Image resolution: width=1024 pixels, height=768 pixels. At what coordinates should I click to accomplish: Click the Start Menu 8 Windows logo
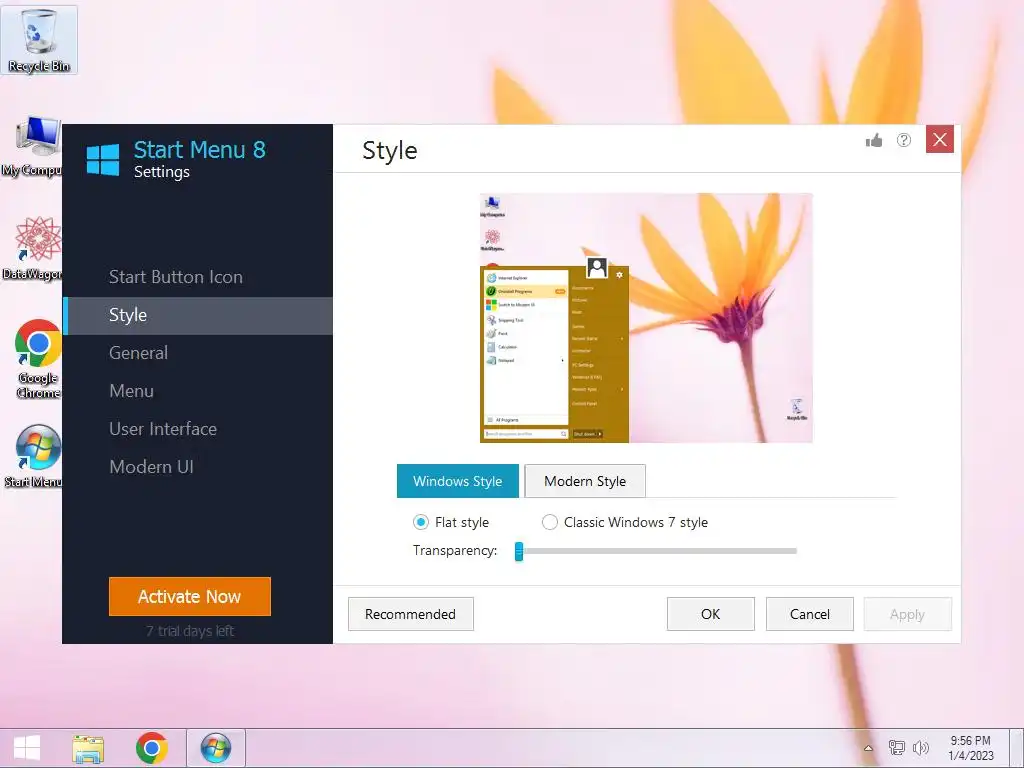(x=103, y=160)
